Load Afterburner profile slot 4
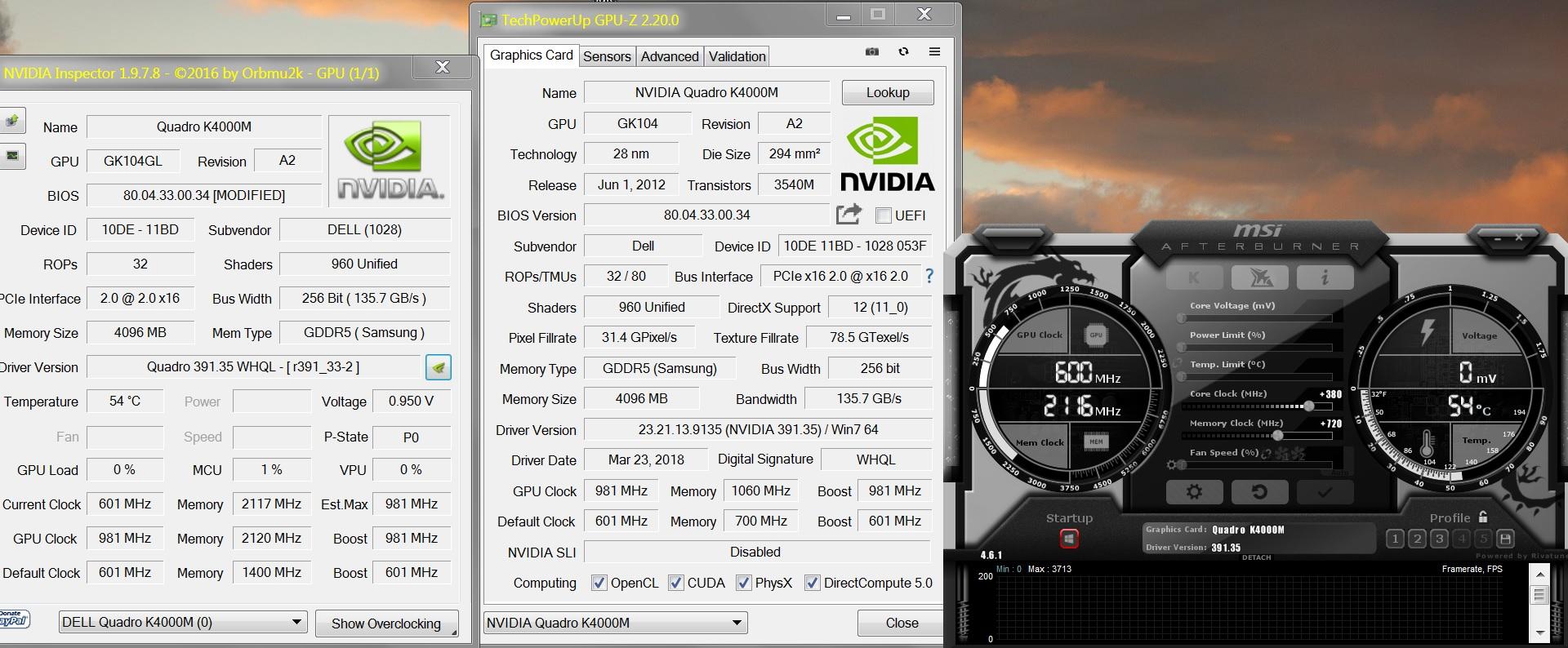 [1461, 539]
